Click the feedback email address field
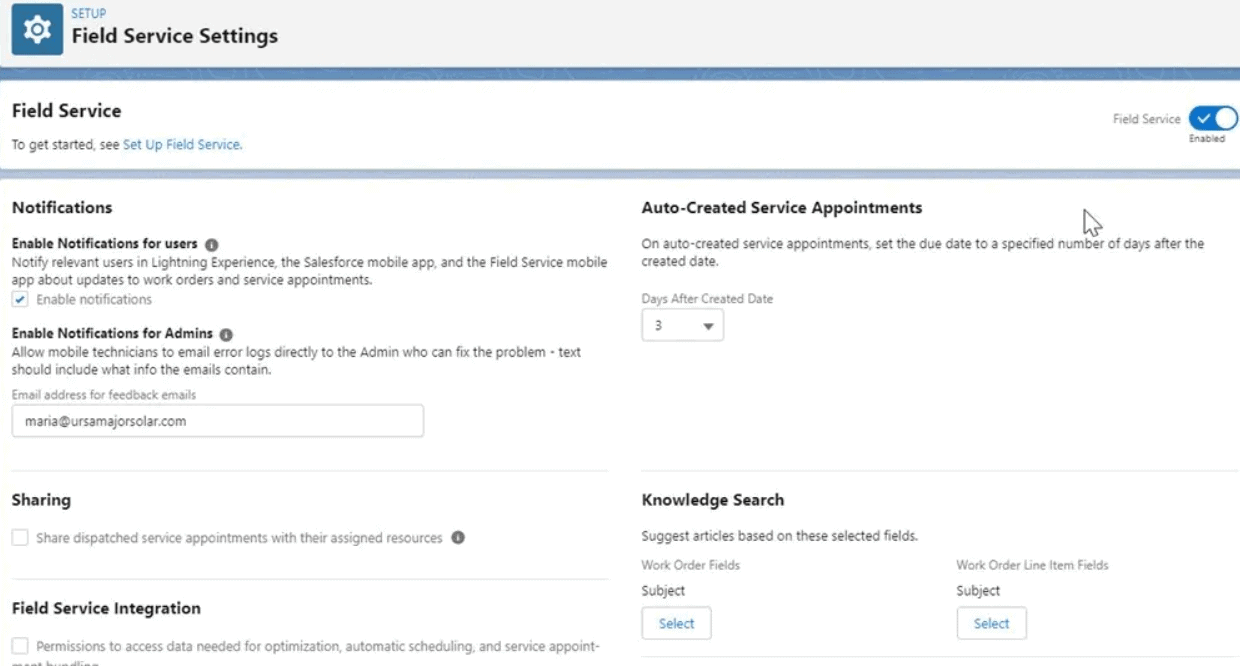 pyautogui.click(x=217, y=421)
